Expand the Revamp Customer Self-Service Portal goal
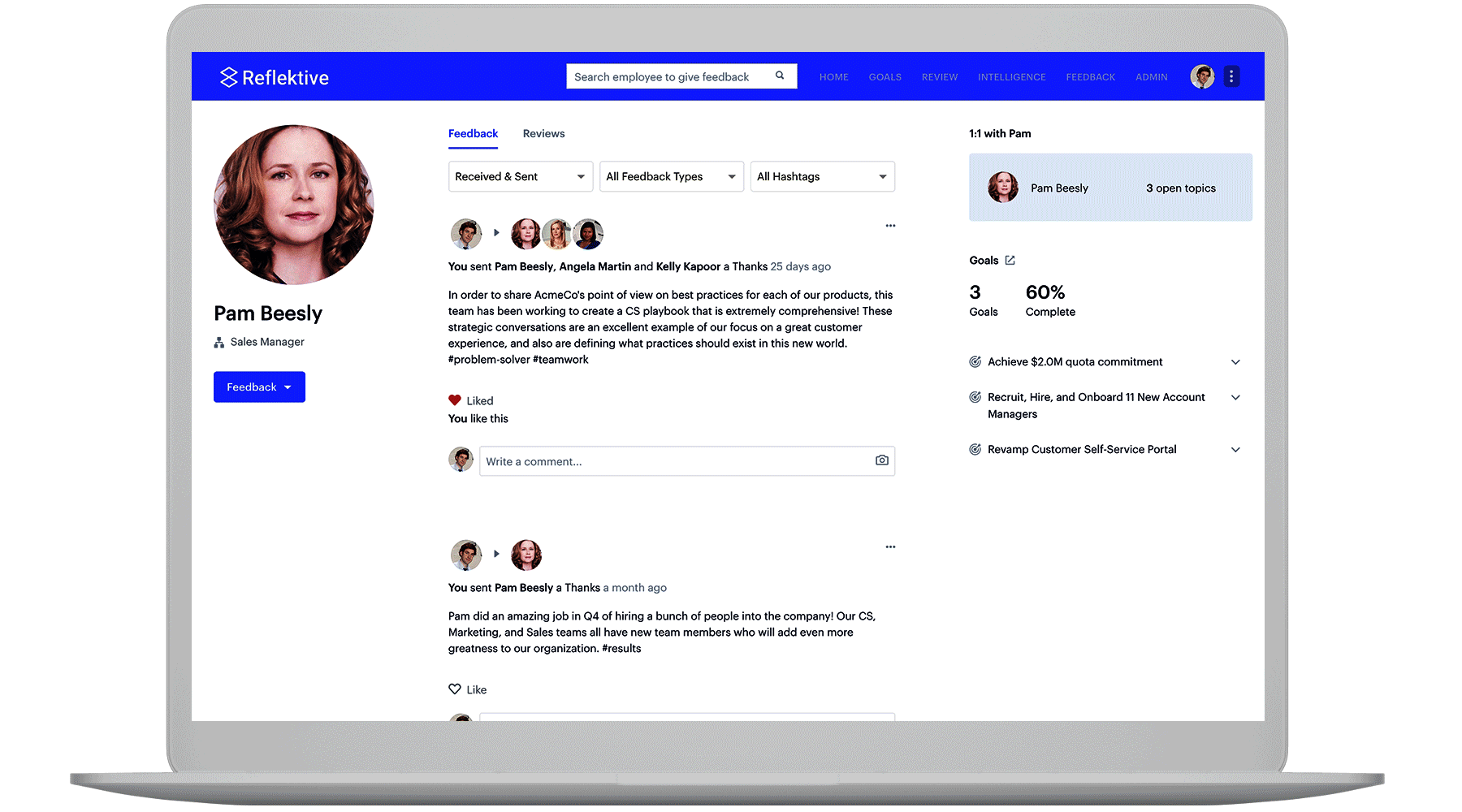 pos(1235,449)
